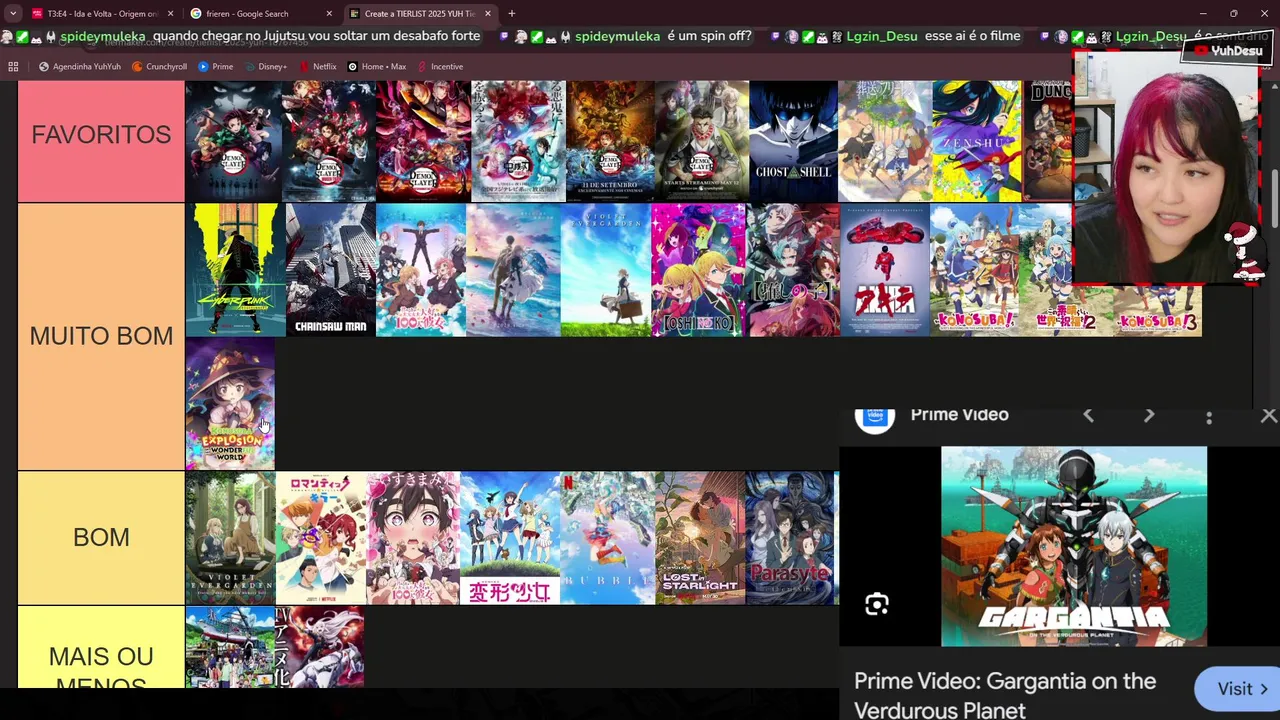Image resolution: width=1280 pixels, height=720 pixels.
Task: Select the Explosion on Wonderful World poster
Action: (x=230, y=404)
